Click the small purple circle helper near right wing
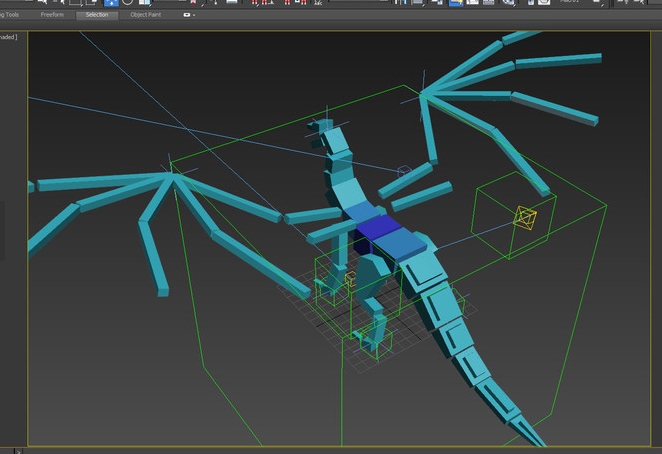This screenshot has width=662, height=454. pos(404,172)
